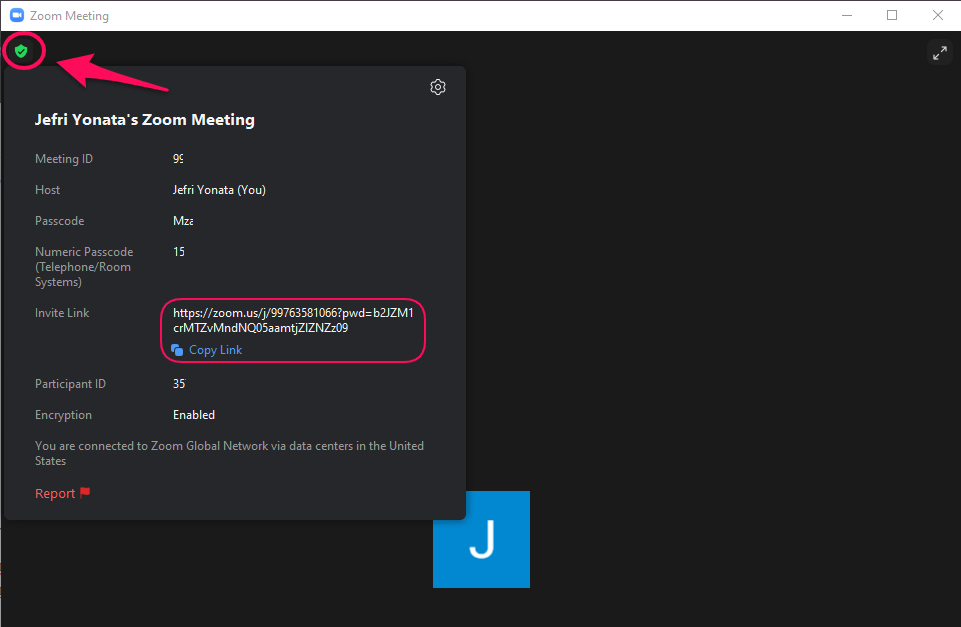Click the 'Participant ID' label
Viewport: 961px width, 627px height.
[x=70, y=384]
